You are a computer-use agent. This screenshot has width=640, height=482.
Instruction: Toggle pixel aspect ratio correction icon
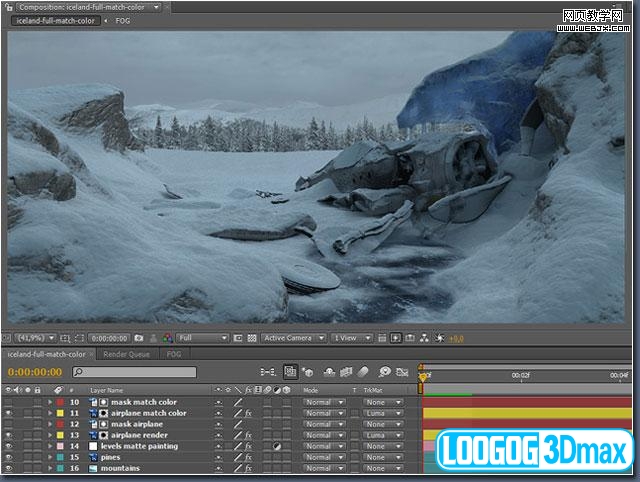pyautogui.click(x=382, y=338)
